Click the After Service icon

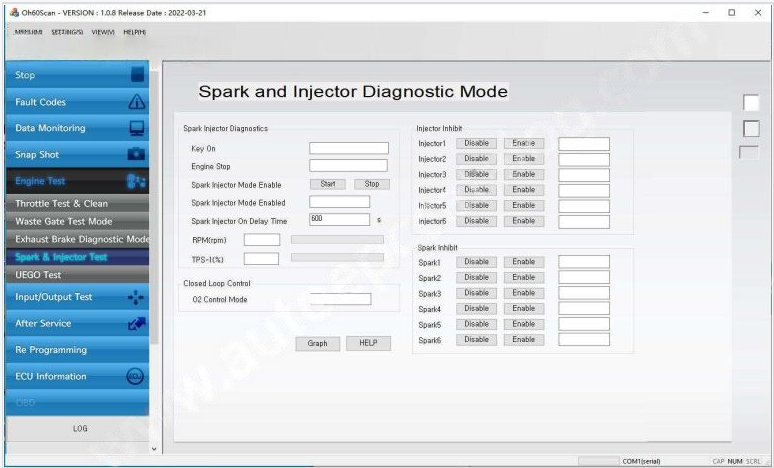pyautogui.click(x=138, y=324)
